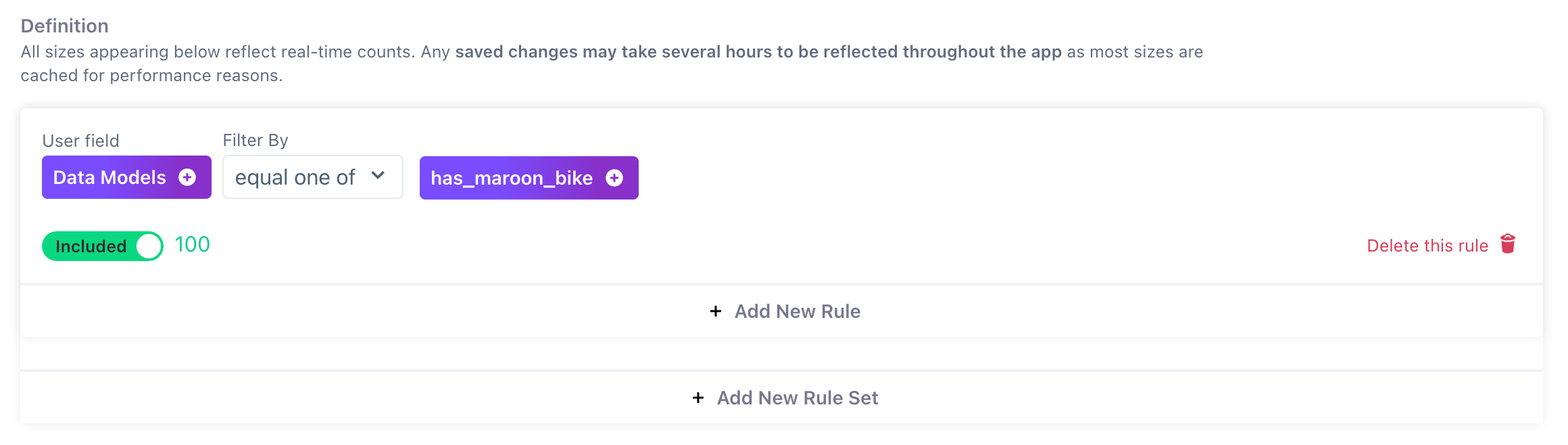Click the plus icon on has_maroon_bike
Screen dimensions: 1568x445
[x=614, y=178]
